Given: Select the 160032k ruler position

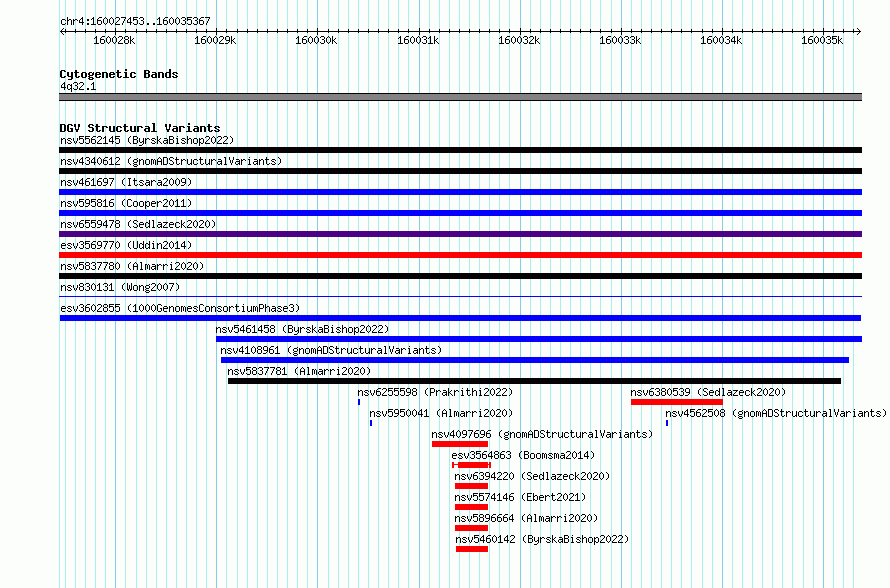Looking at the screenshot, I should point(519,40).
